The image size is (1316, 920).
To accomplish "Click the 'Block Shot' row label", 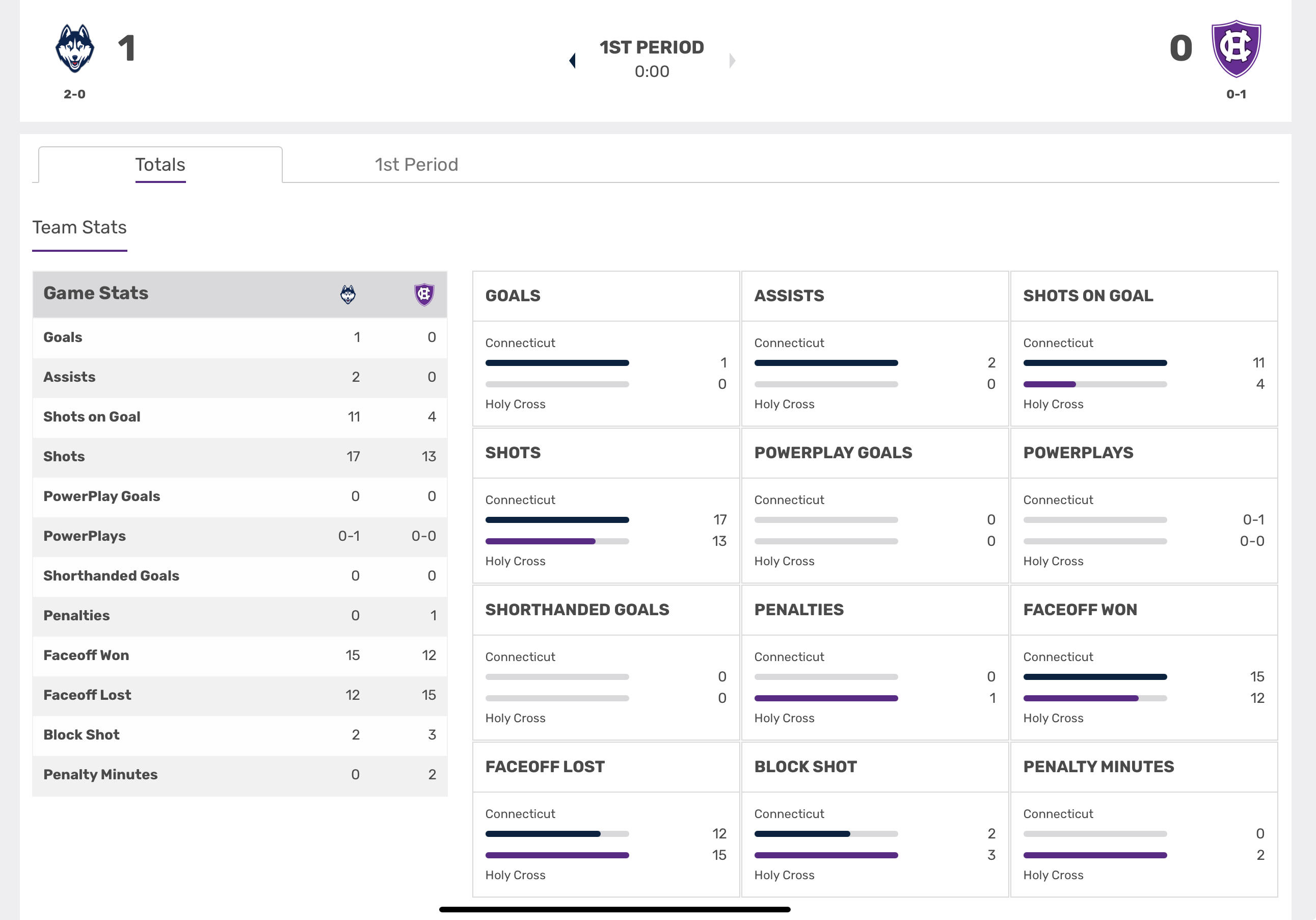I will (x=82, y=735).
